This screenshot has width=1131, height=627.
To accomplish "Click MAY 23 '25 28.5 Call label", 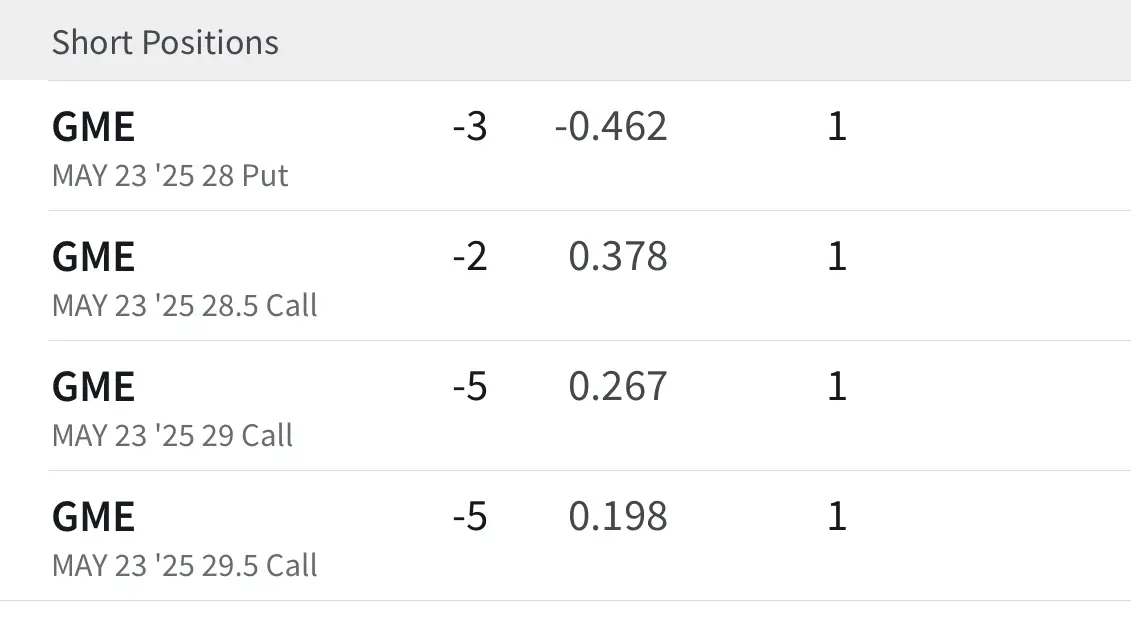I will click(185, 305).
